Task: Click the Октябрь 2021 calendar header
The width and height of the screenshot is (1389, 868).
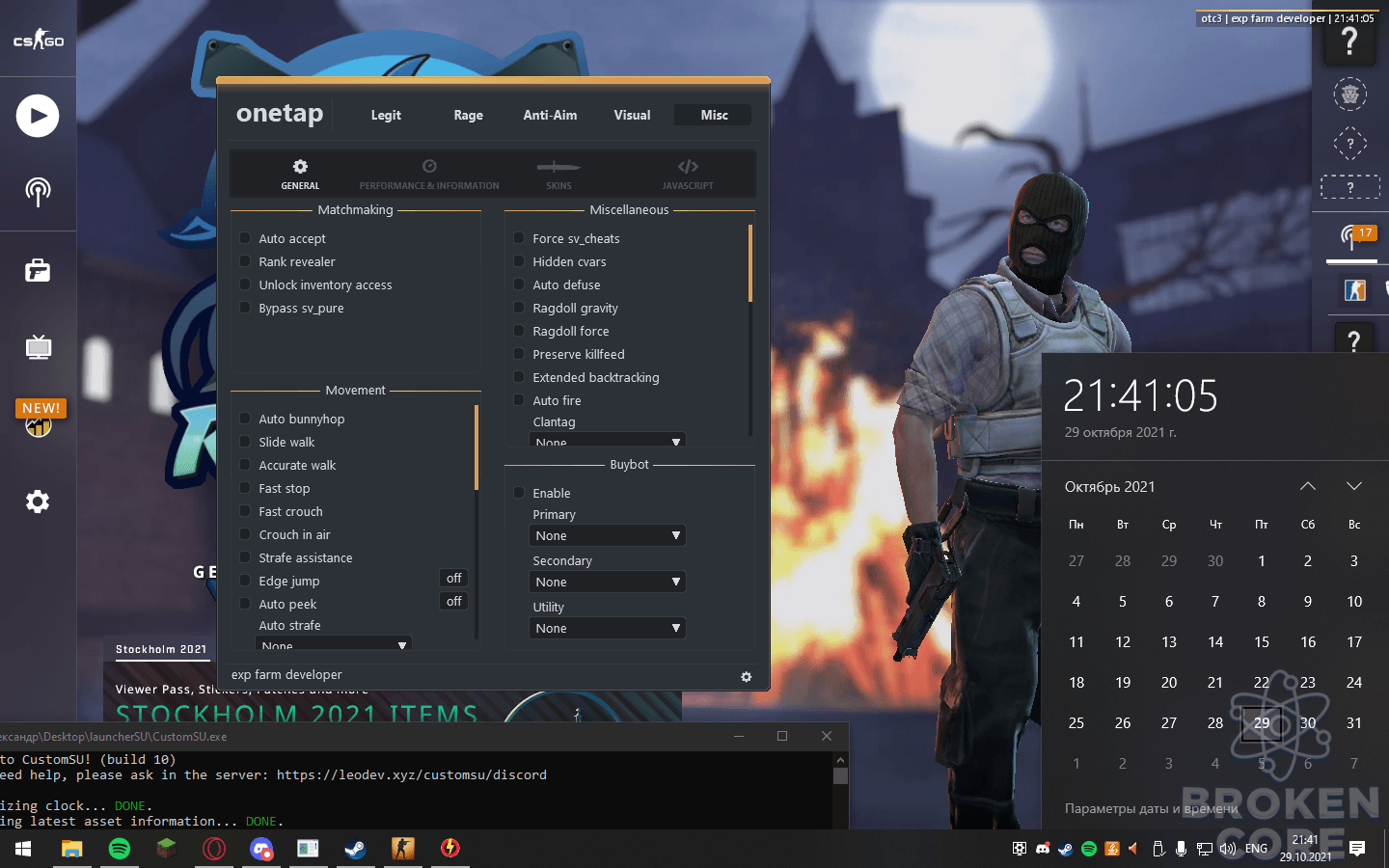Action: coord(1110,487)
